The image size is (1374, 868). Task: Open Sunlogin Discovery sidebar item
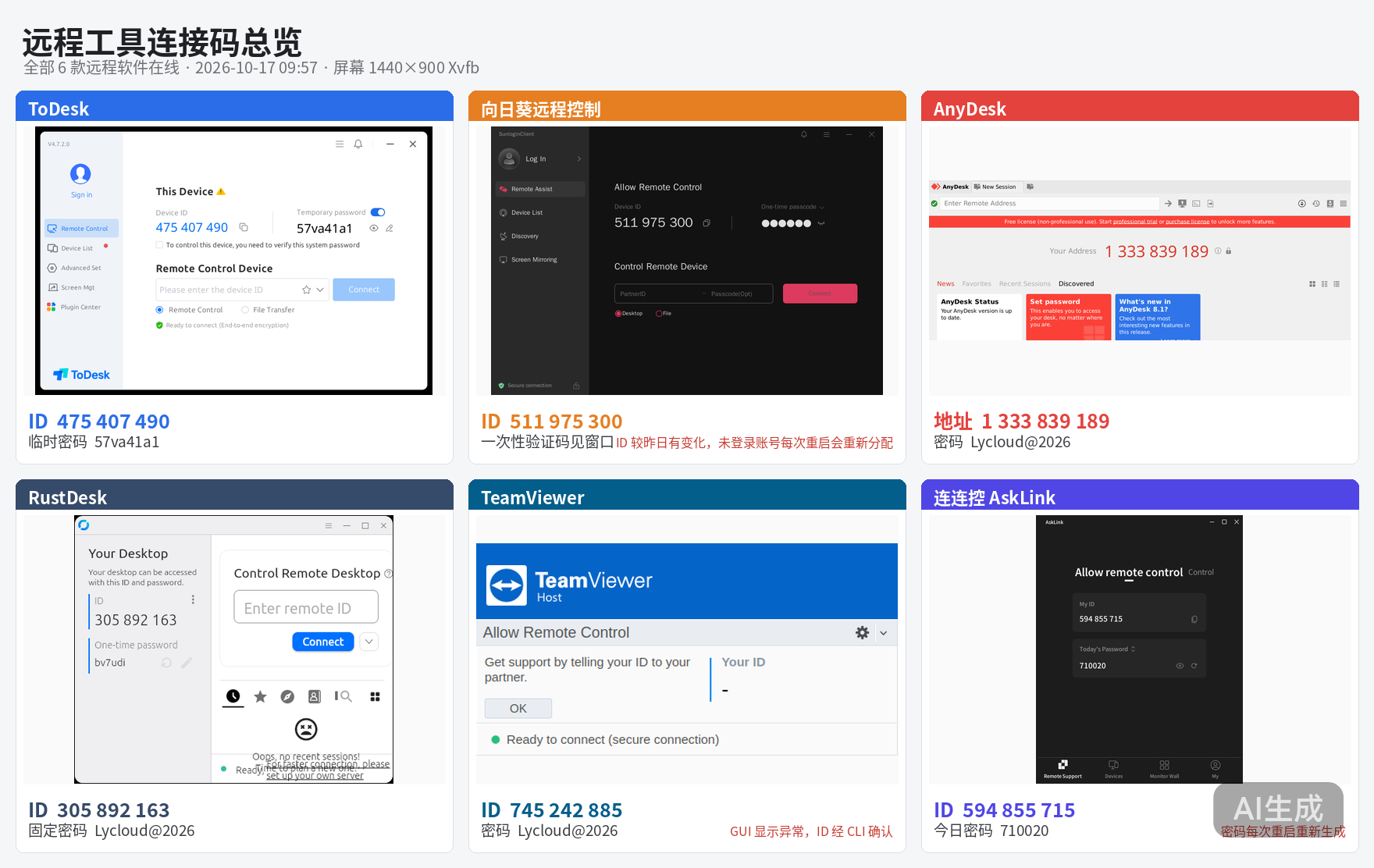tap(540, 236)
